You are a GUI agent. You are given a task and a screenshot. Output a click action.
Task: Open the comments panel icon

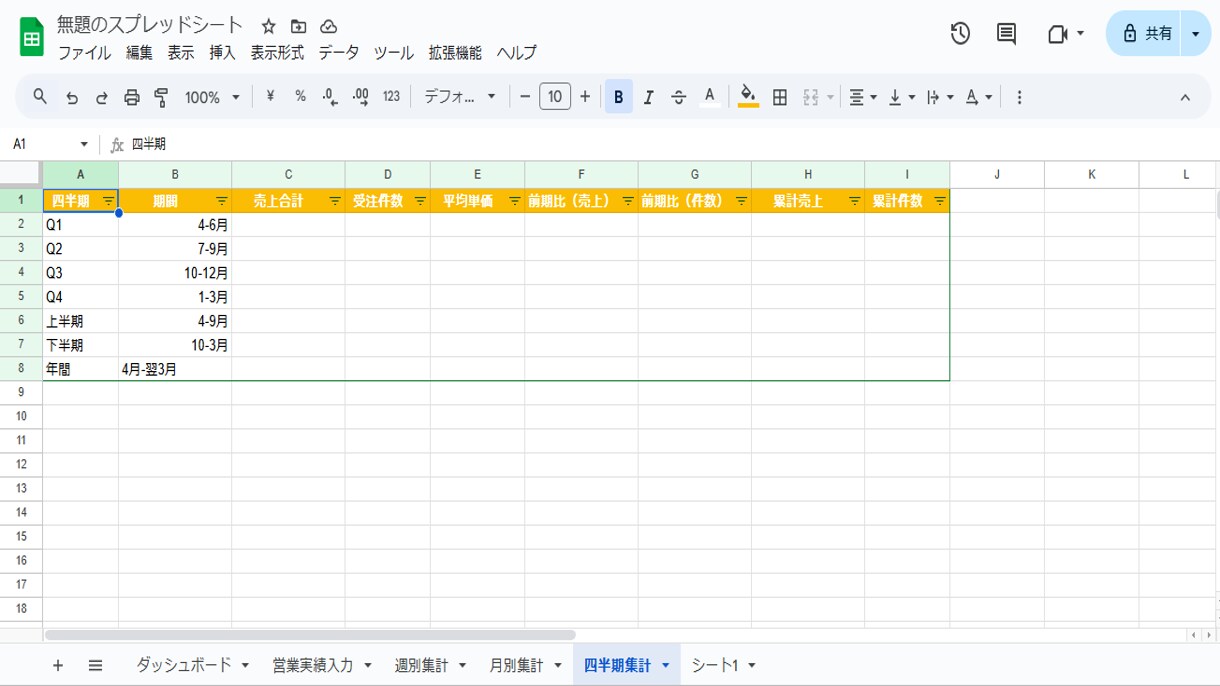1007,34
